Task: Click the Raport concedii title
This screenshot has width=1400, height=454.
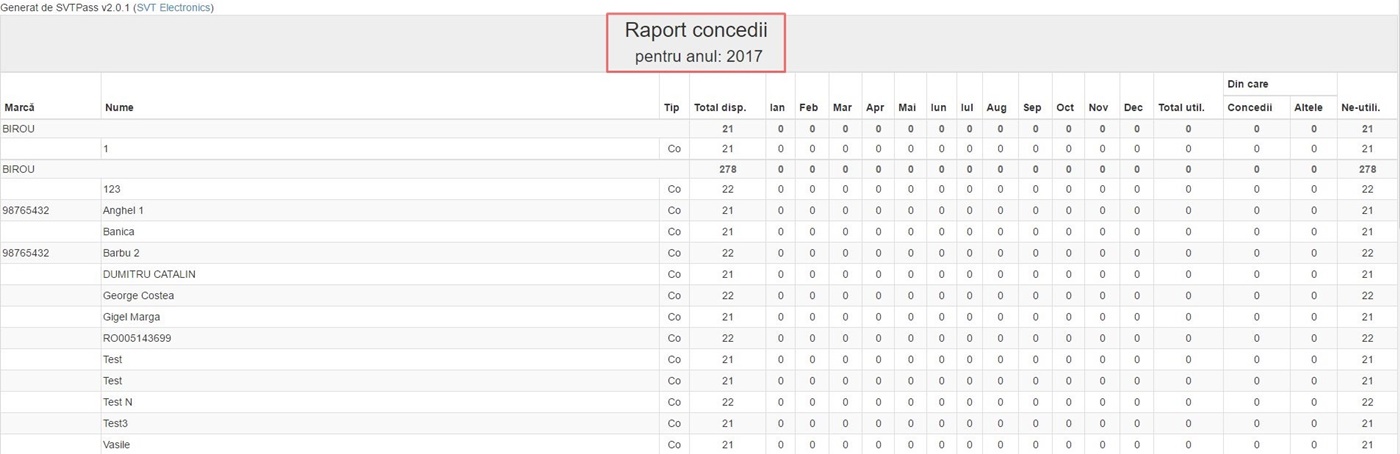Action: click(x=697, y=31)
